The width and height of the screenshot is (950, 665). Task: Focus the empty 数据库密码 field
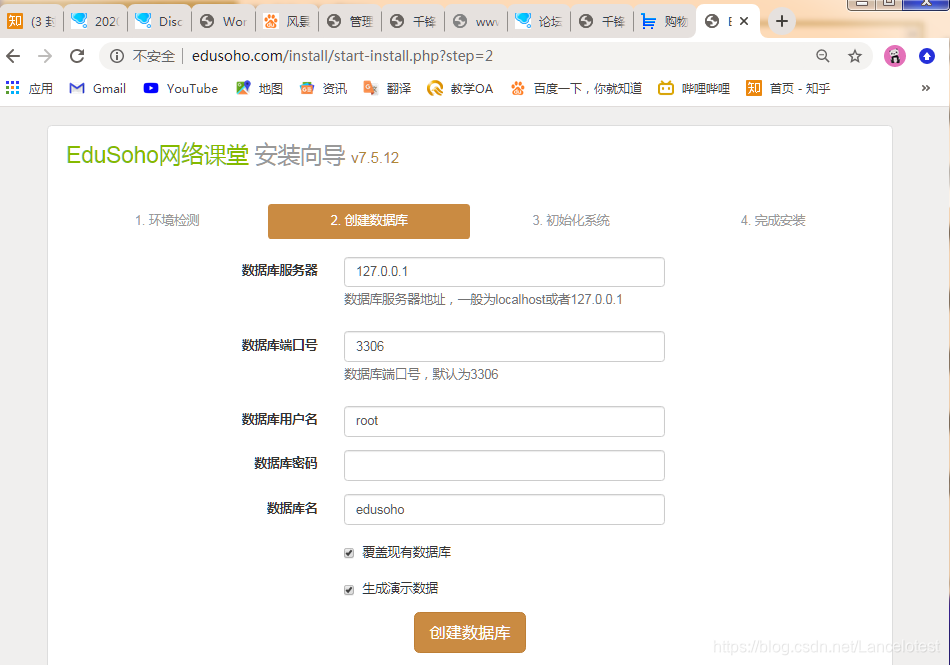504,466
